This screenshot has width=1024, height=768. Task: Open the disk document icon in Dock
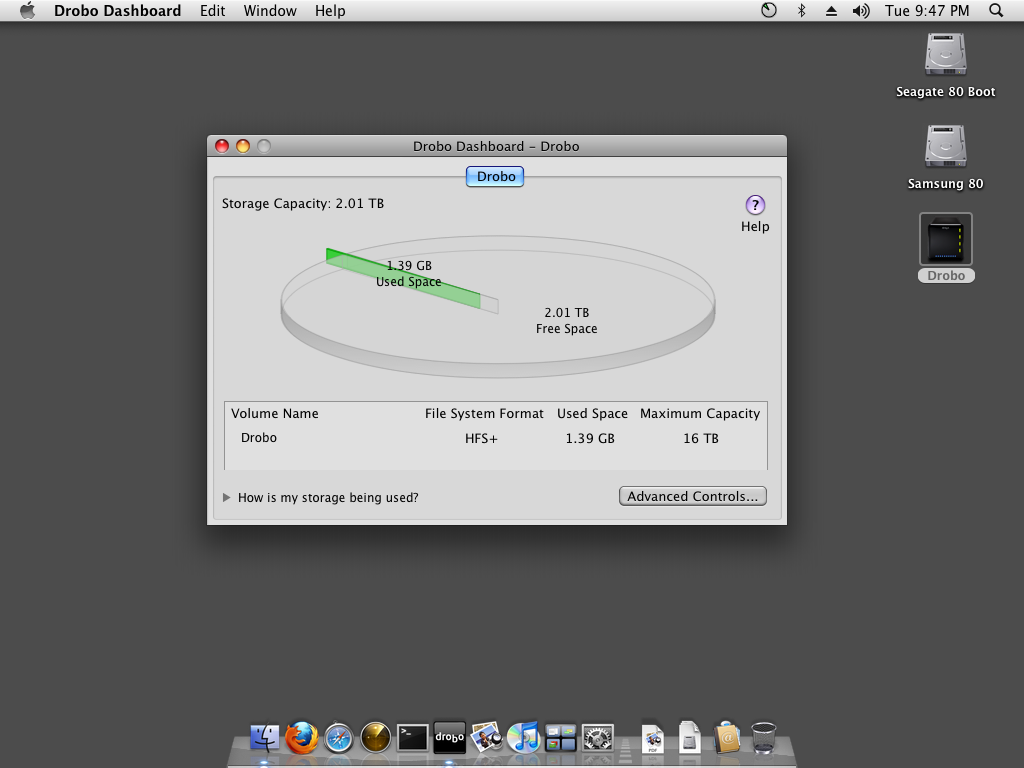[x=690, y=738]
